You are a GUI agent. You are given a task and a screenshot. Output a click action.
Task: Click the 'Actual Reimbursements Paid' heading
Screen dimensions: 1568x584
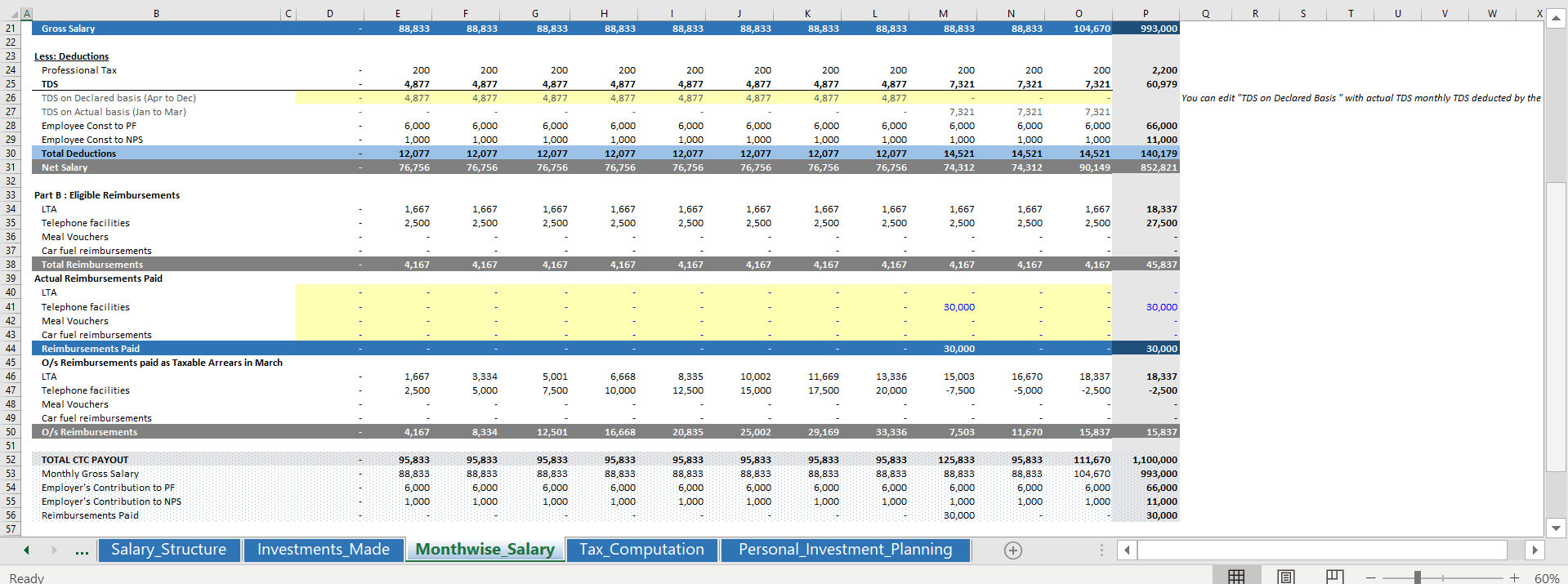click(x=98, y=279)
